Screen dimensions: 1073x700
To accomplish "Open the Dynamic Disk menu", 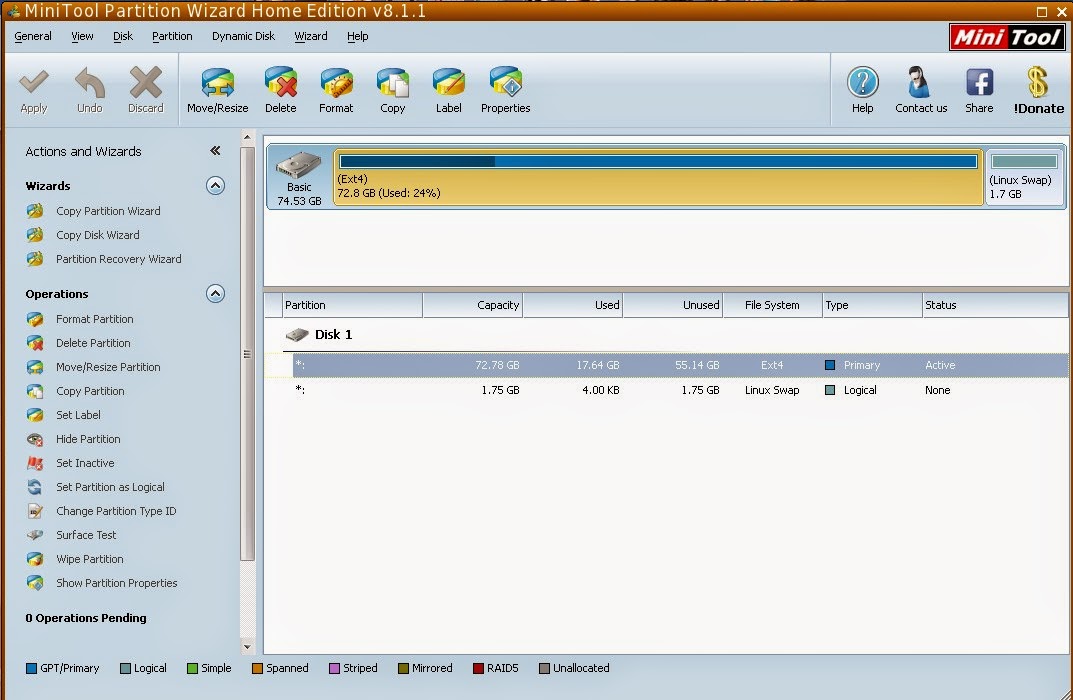I will coord(243,36).
